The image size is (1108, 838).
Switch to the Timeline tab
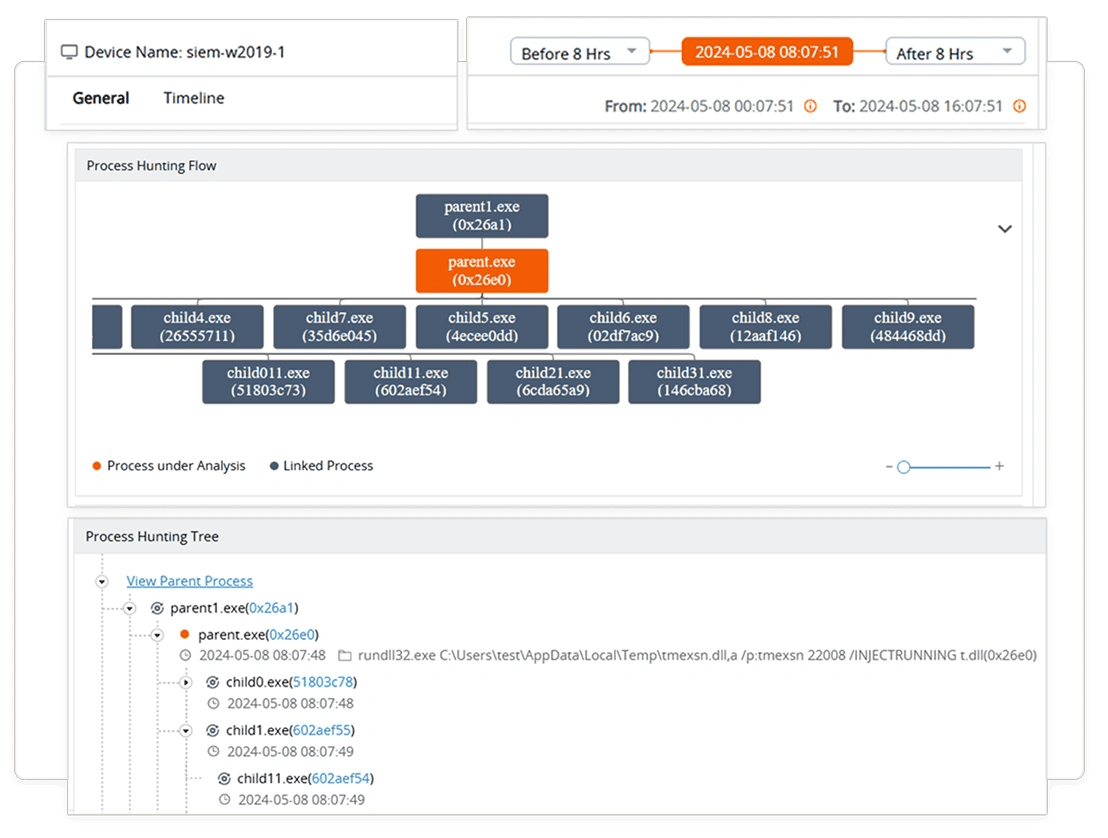pyautogui.click(x=193, y=98)
